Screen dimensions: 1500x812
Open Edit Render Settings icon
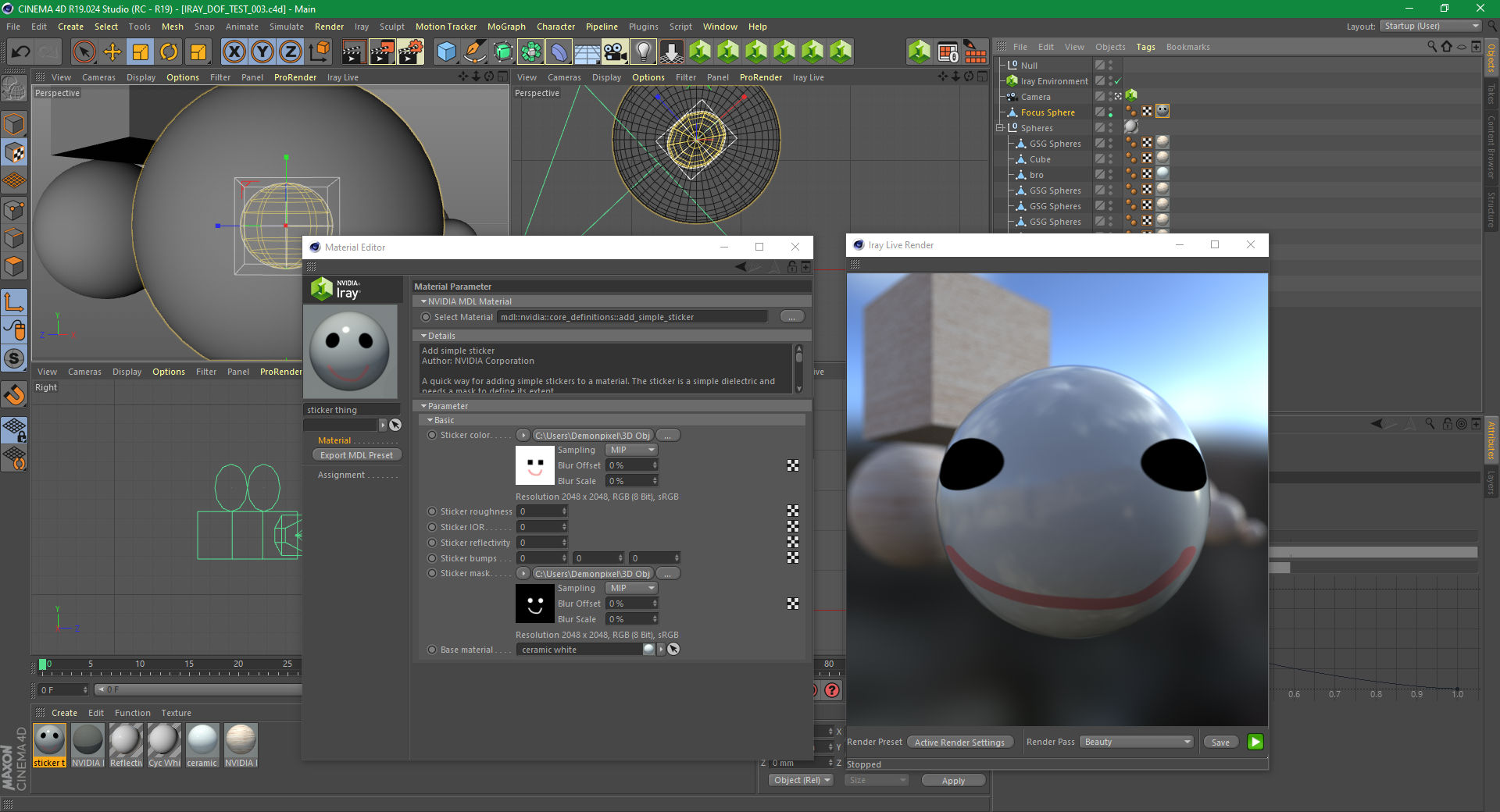click(411, 52)
